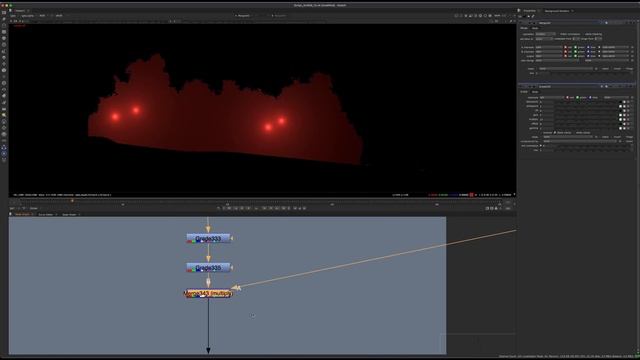Open the Transform nodes toolbar menu
The width and height of the screenshot is (640, 360).
[x=4, y=64]
